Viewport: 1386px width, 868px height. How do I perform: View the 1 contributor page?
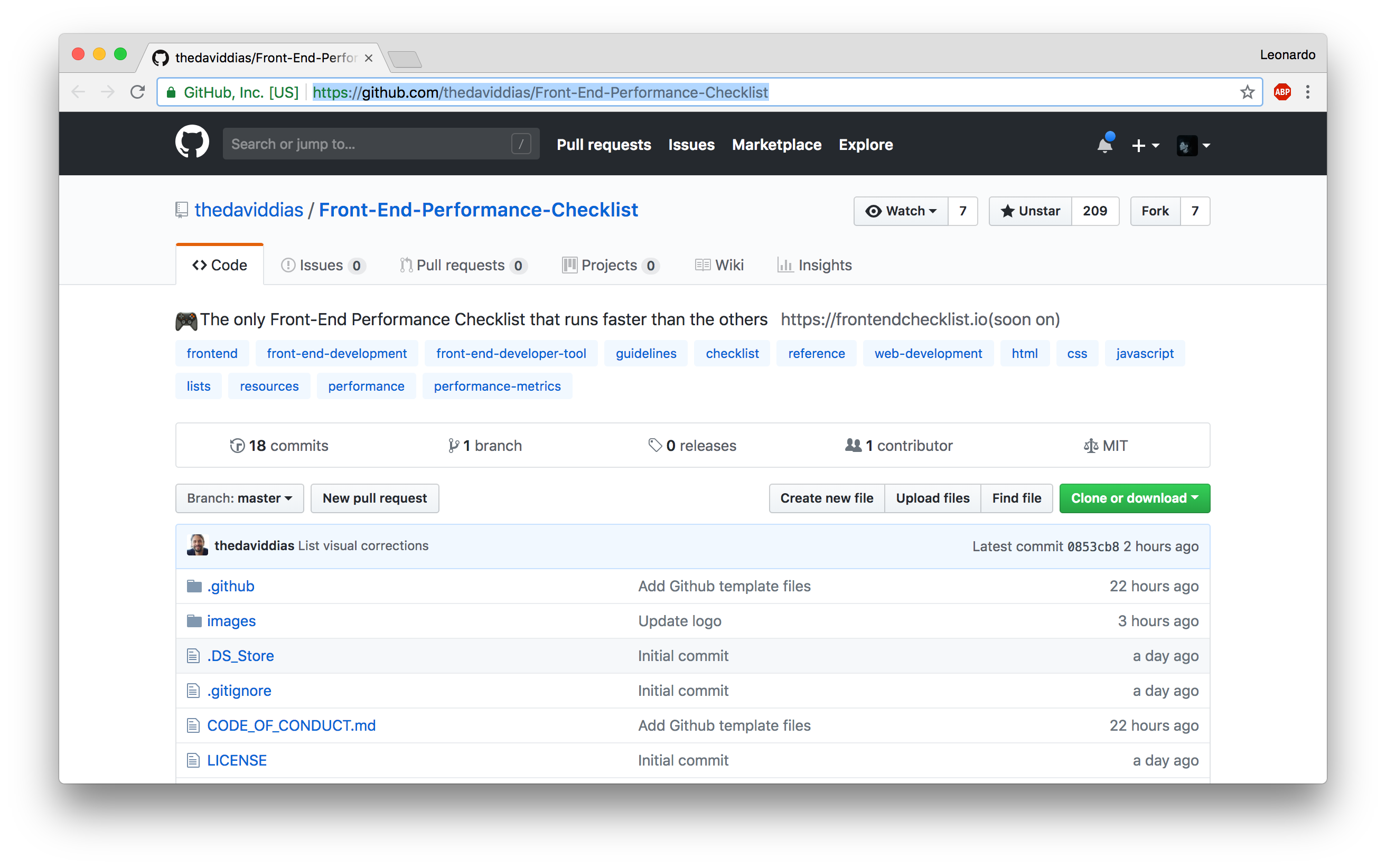(x=898, y=446)
